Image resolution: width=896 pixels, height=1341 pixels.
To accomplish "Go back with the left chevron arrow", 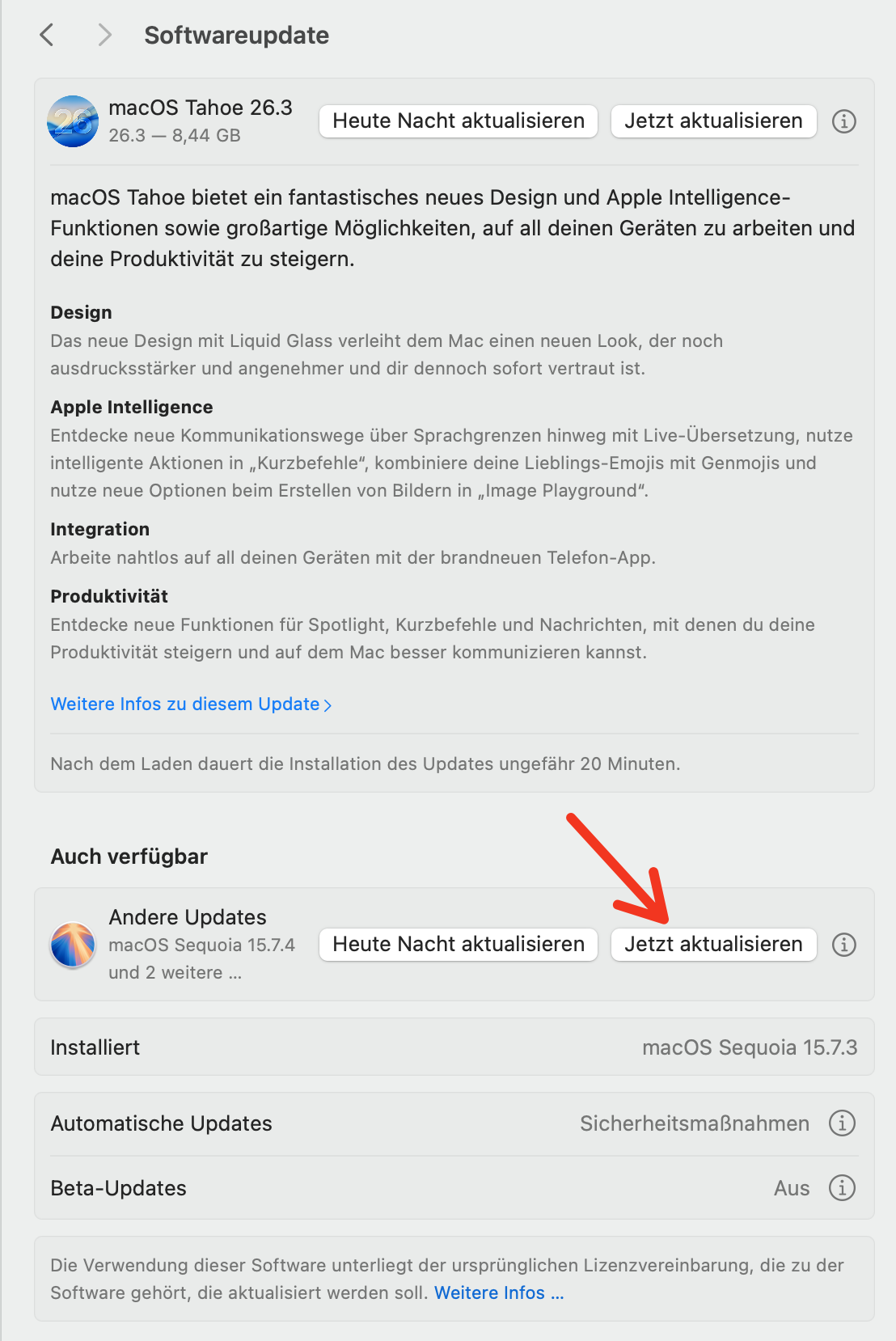I will 47,35.
